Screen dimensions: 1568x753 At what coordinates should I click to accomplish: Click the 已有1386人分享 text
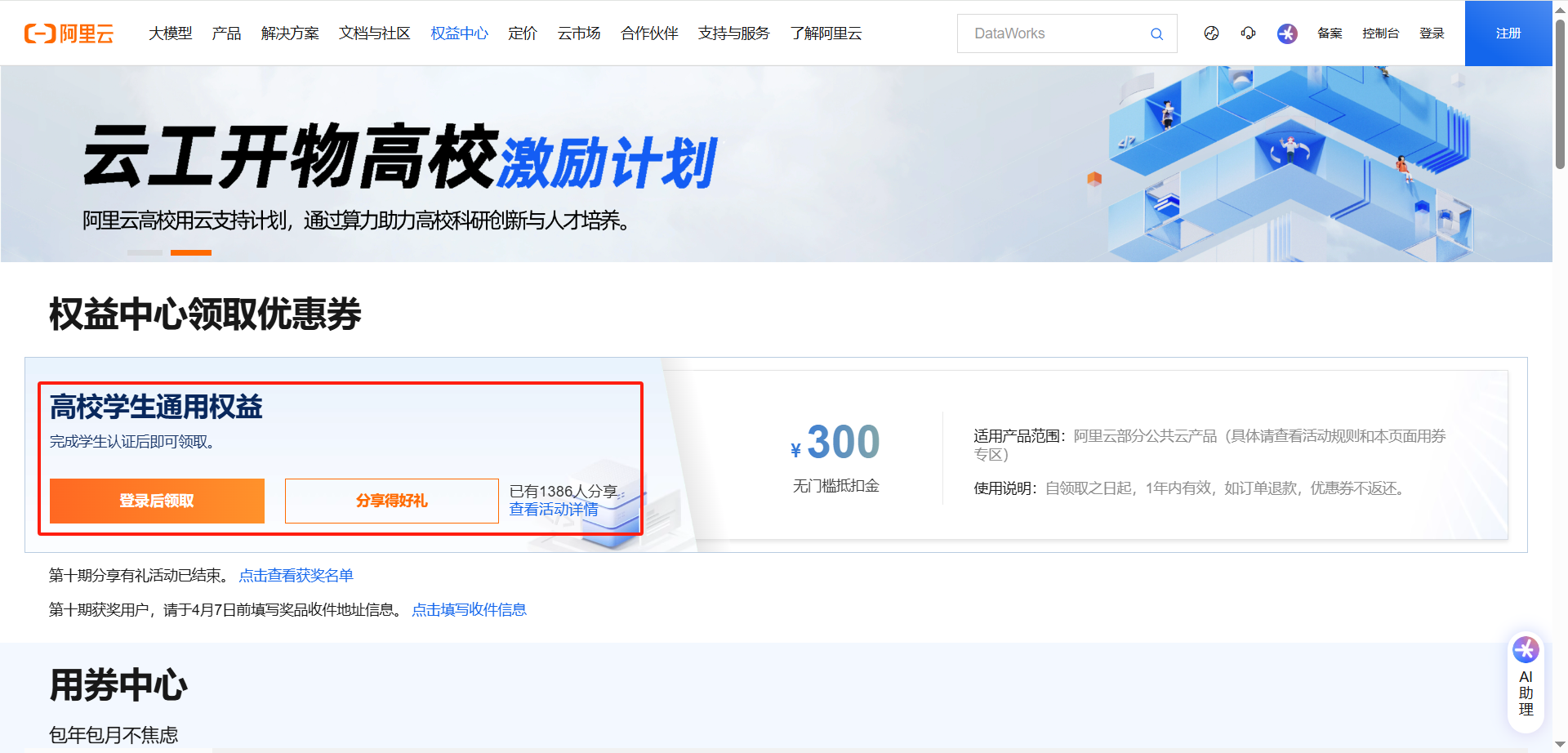coord(563,492)
